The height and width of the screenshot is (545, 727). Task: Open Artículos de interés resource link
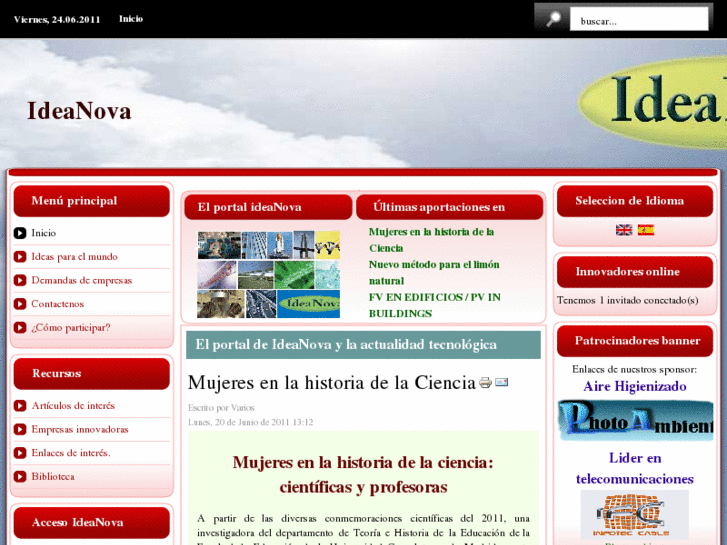(x=73, y=406)
